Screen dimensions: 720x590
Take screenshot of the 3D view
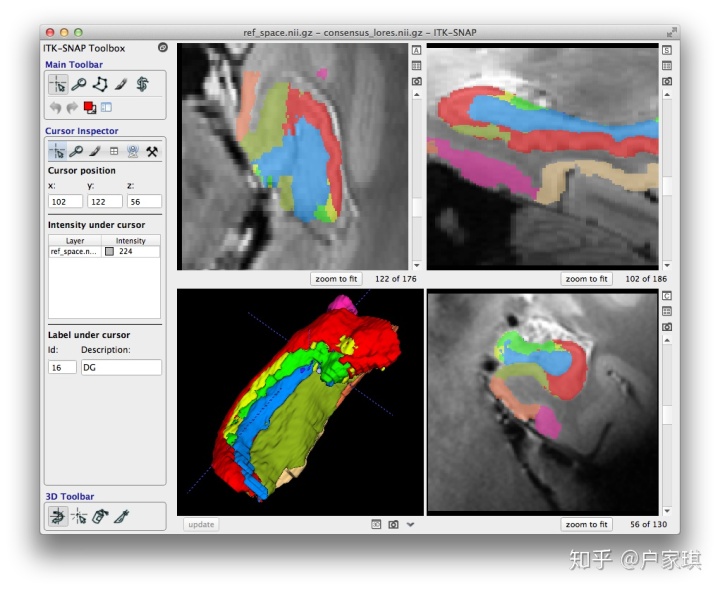pos(394,524)
